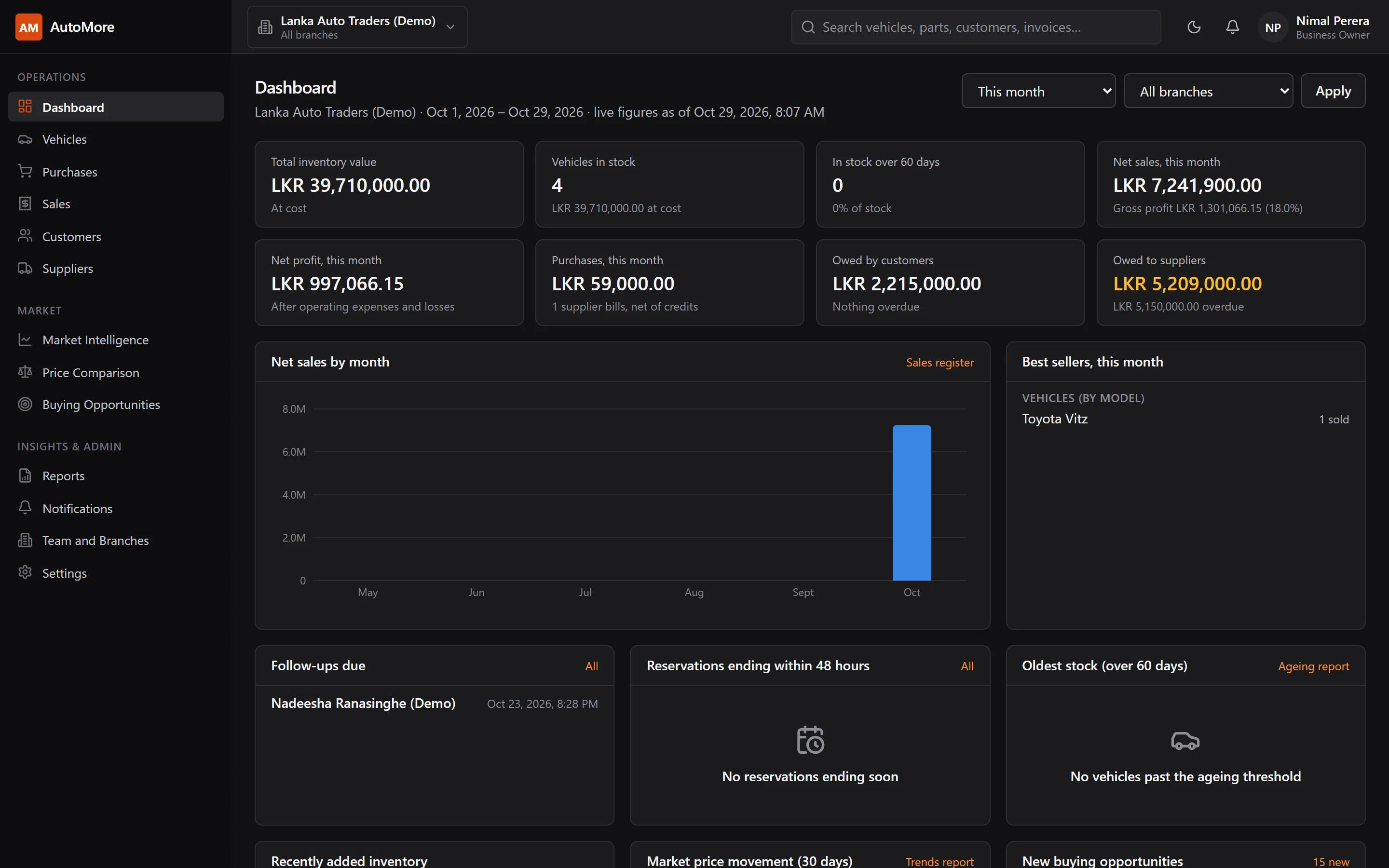Image resolution: width=1389 pixels, height=868 pixels.
Task: Click the blue Oct bar in the chart
Action: click(912, 503)
